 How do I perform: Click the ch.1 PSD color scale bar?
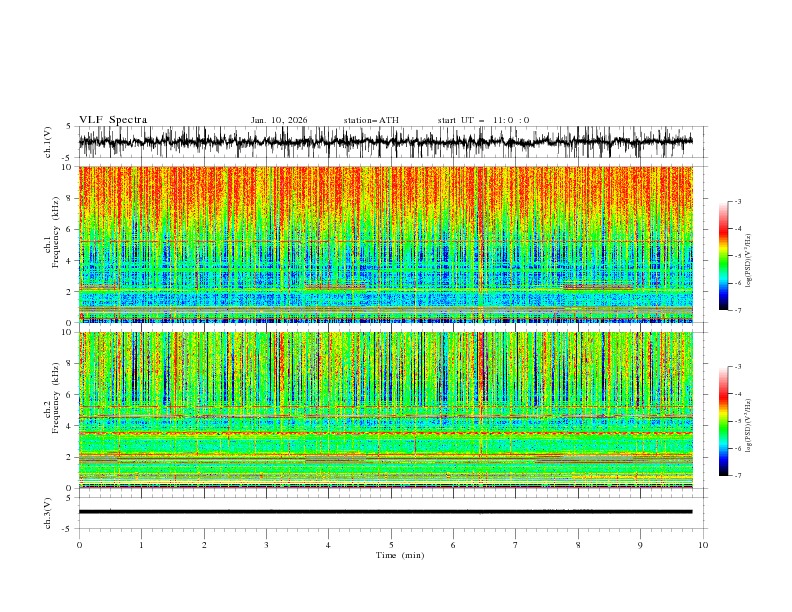coord(724,256)
